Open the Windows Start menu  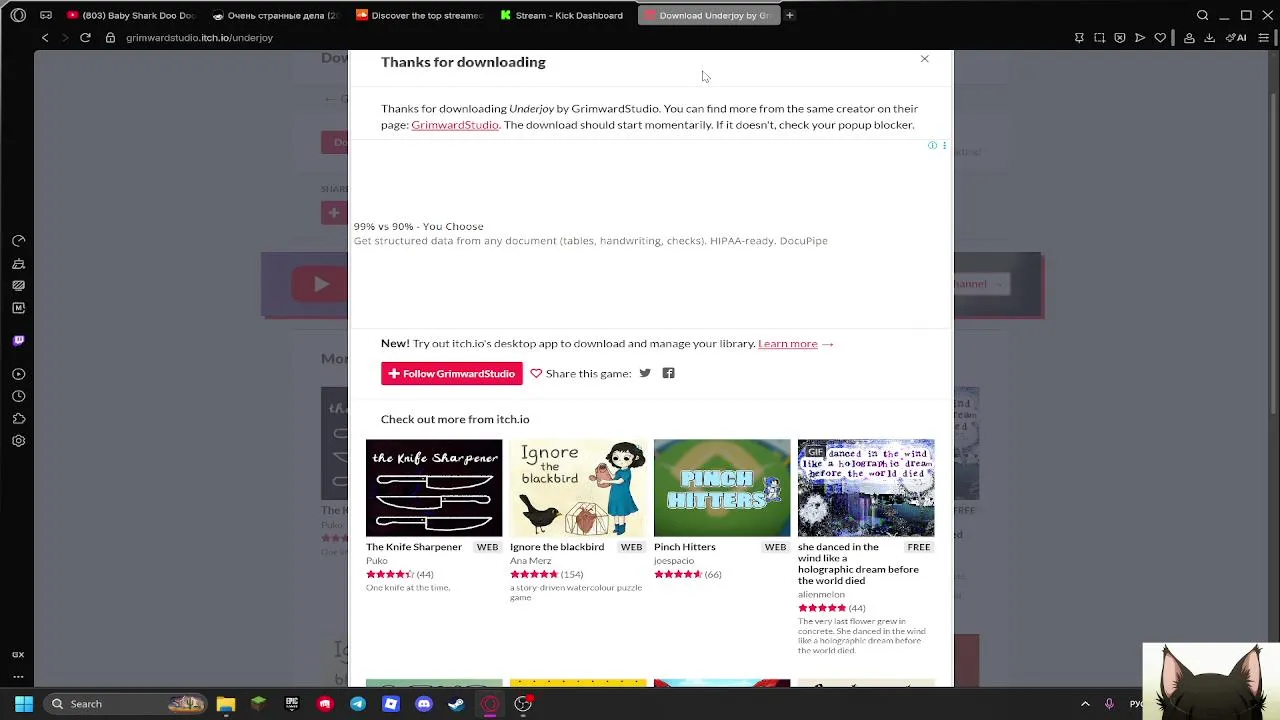[24, 704]
